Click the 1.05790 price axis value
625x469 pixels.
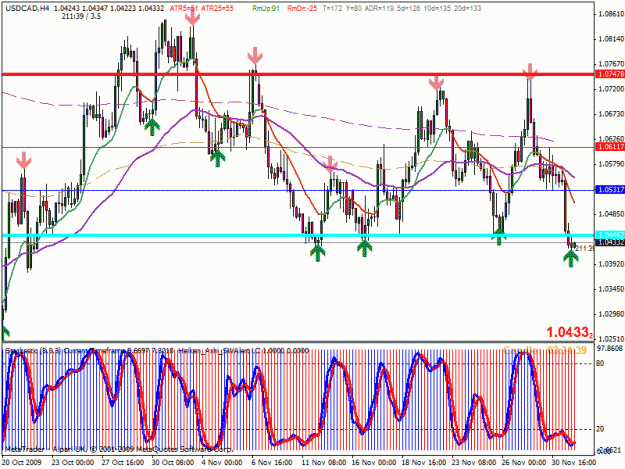[x=611, y=164]
